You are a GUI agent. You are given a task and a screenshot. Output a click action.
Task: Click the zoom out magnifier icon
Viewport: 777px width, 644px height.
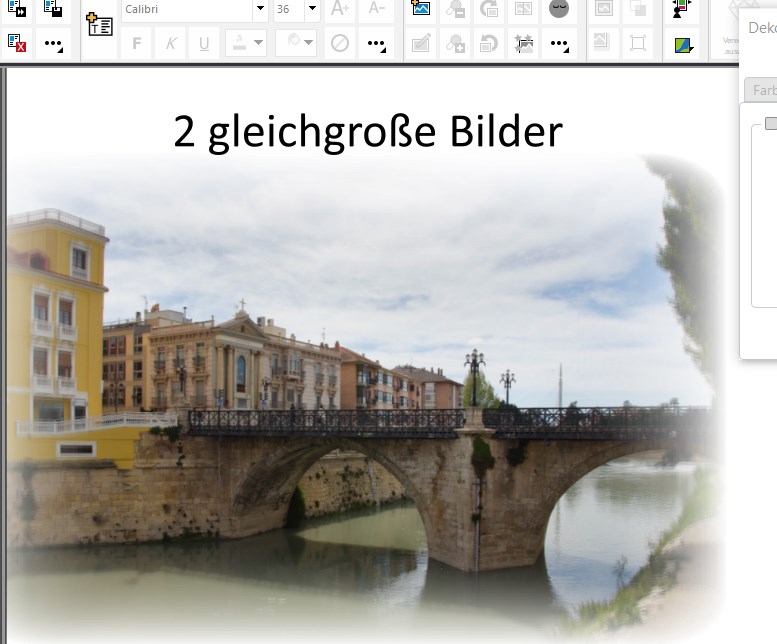point(455,9)
